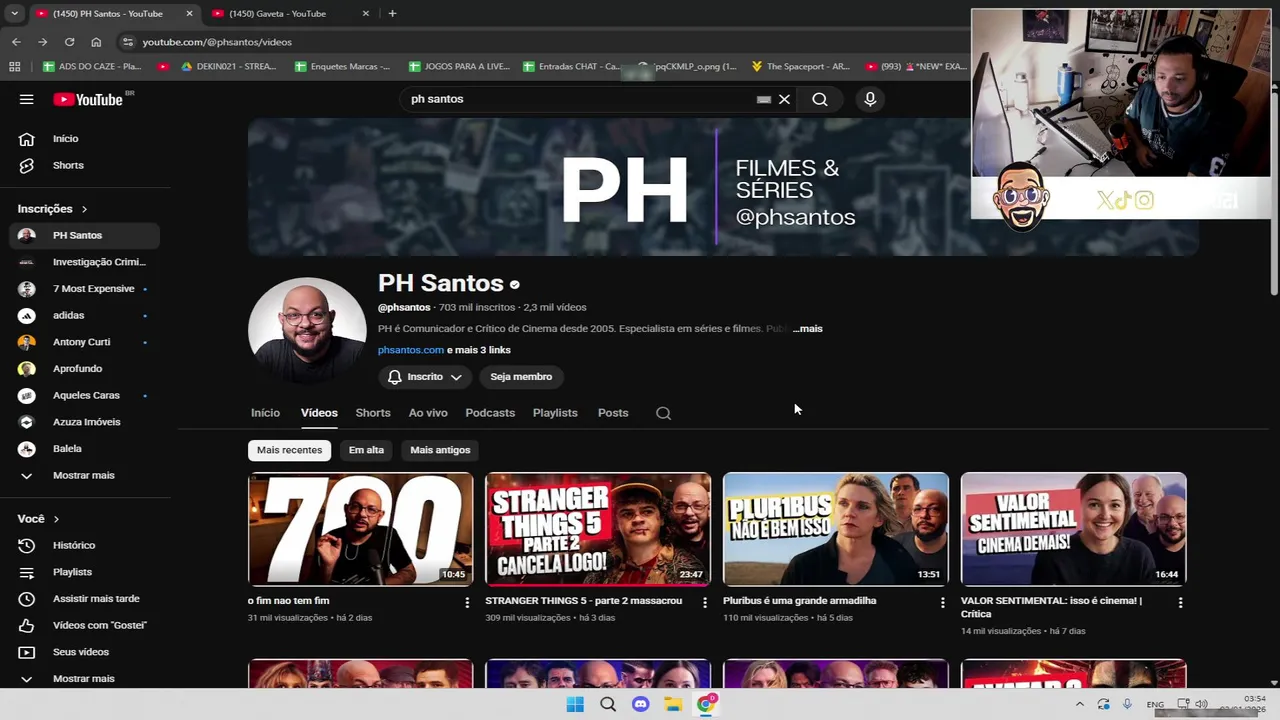Open PH Santos in subscriptions list
The width and height of the screenshot is (1280, 720).
(85, 235)
